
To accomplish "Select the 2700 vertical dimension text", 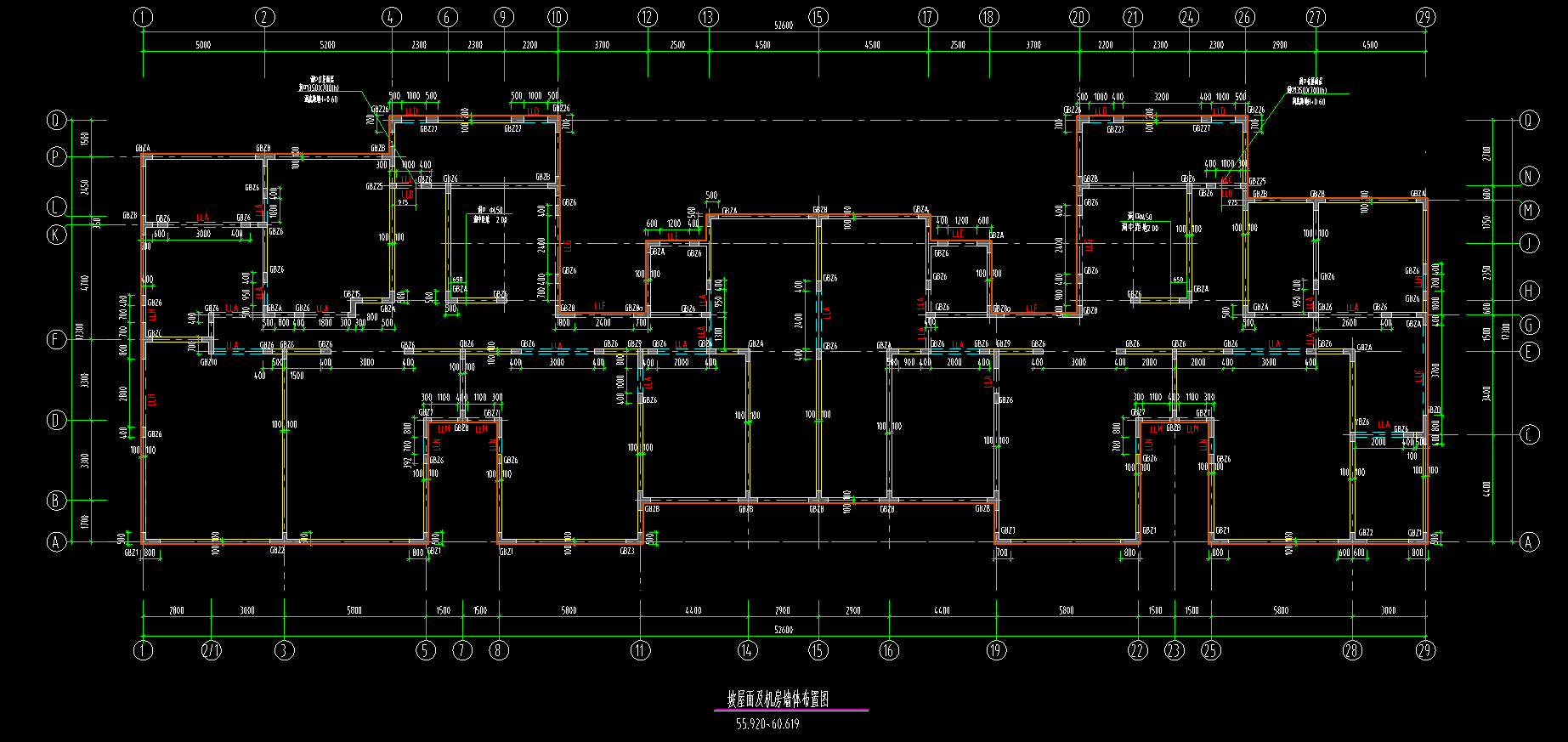I will point(1486,154).
